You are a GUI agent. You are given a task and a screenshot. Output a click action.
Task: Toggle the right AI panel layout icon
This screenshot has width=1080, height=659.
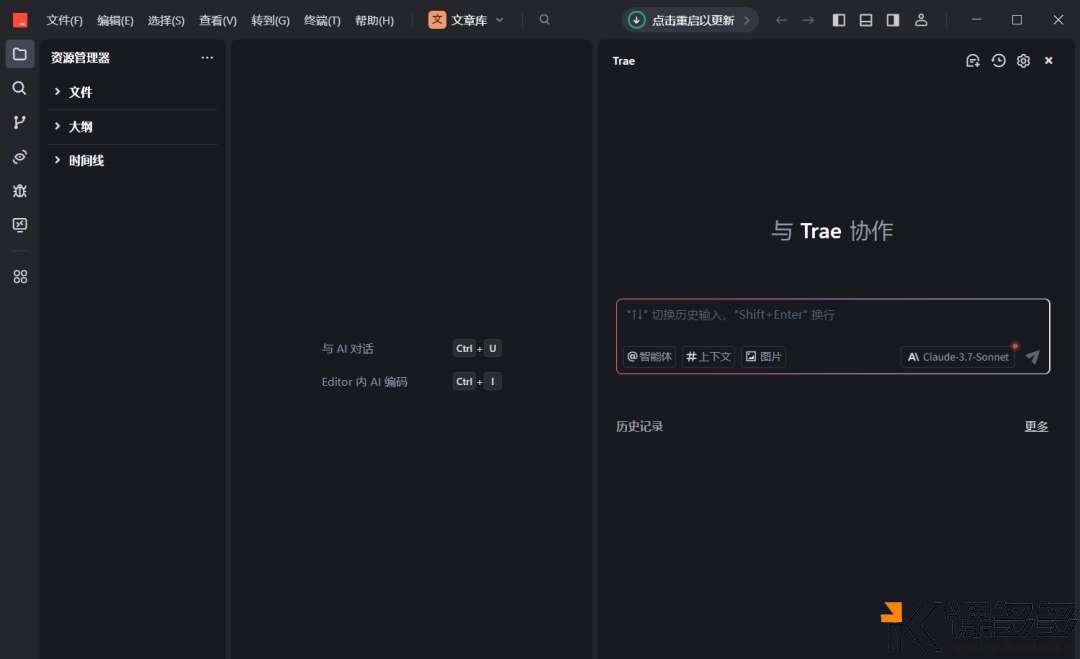click(893, 20)
